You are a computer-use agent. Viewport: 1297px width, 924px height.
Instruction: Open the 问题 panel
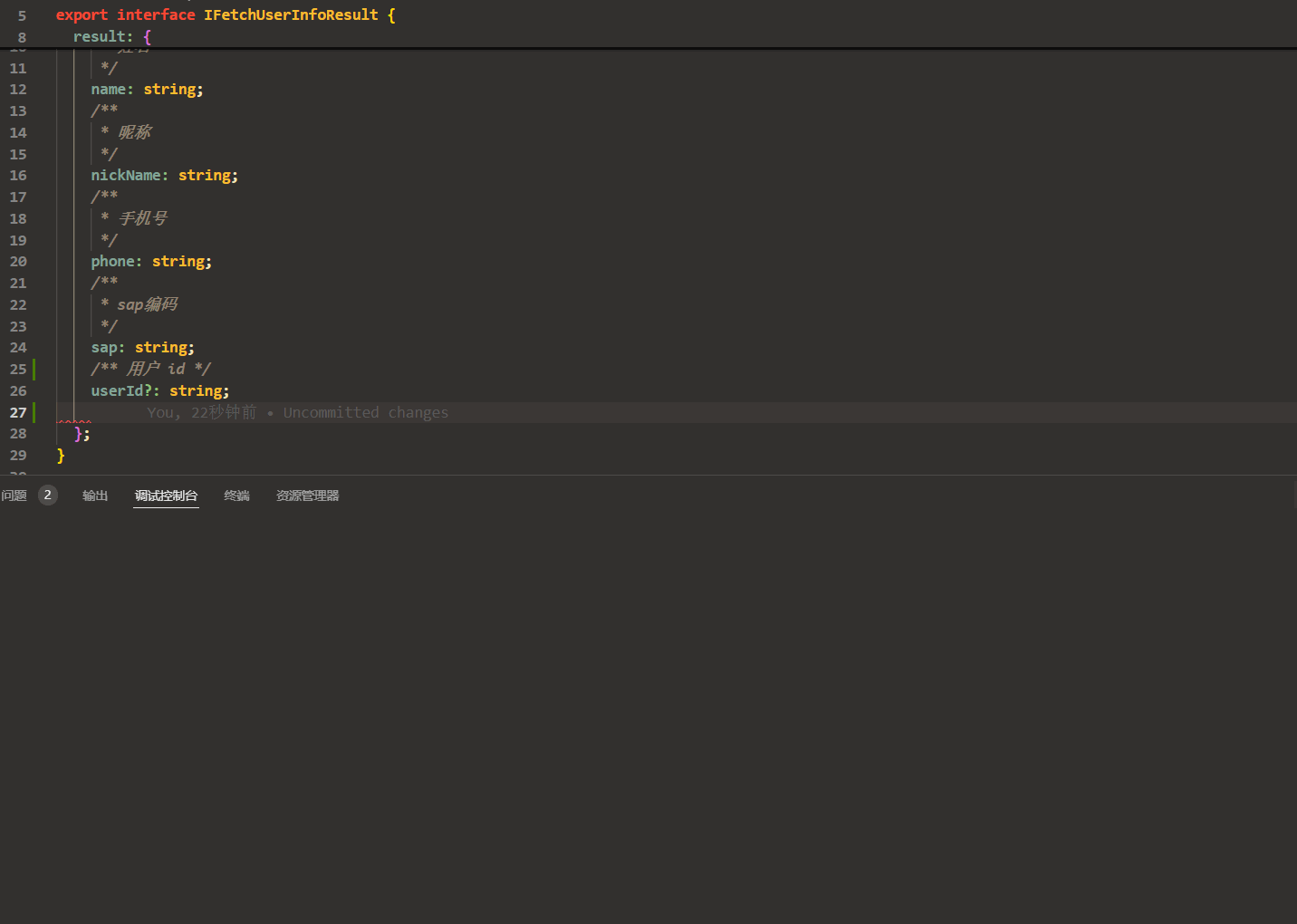pos(14,496)
